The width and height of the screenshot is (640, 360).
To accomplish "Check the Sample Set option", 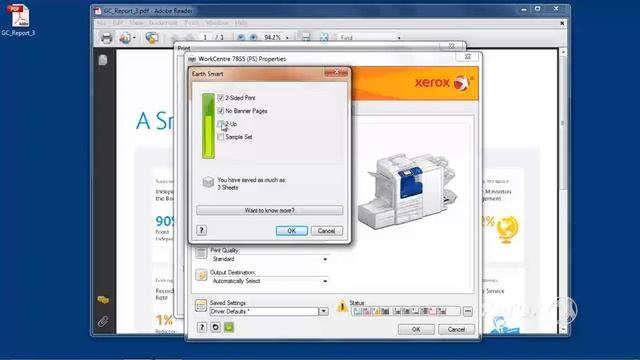I will click(x=221, y=137).
